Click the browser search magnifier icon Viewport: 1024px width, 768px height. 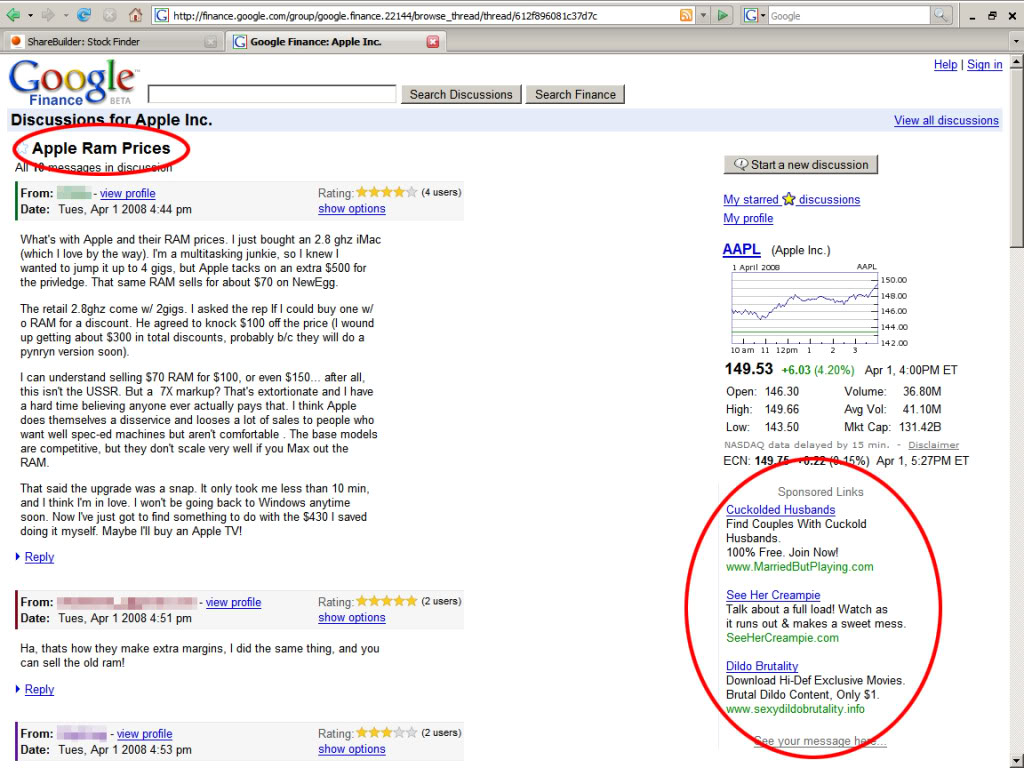click(x=940, y=15)
